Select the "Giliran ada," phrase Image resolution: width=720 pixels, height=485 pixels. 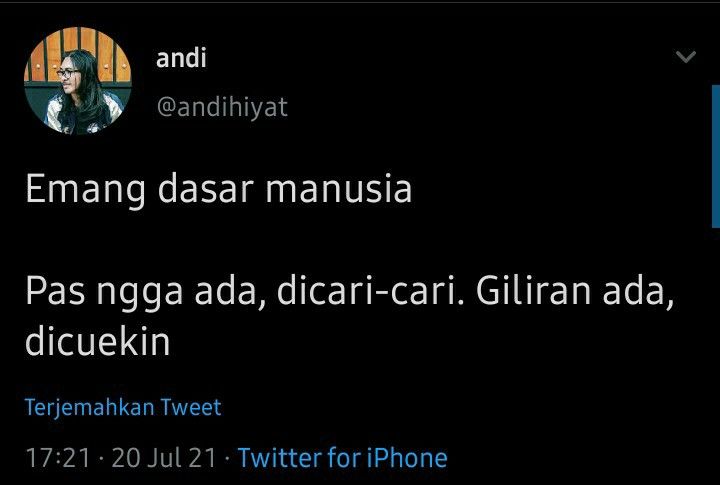[575, 292]
